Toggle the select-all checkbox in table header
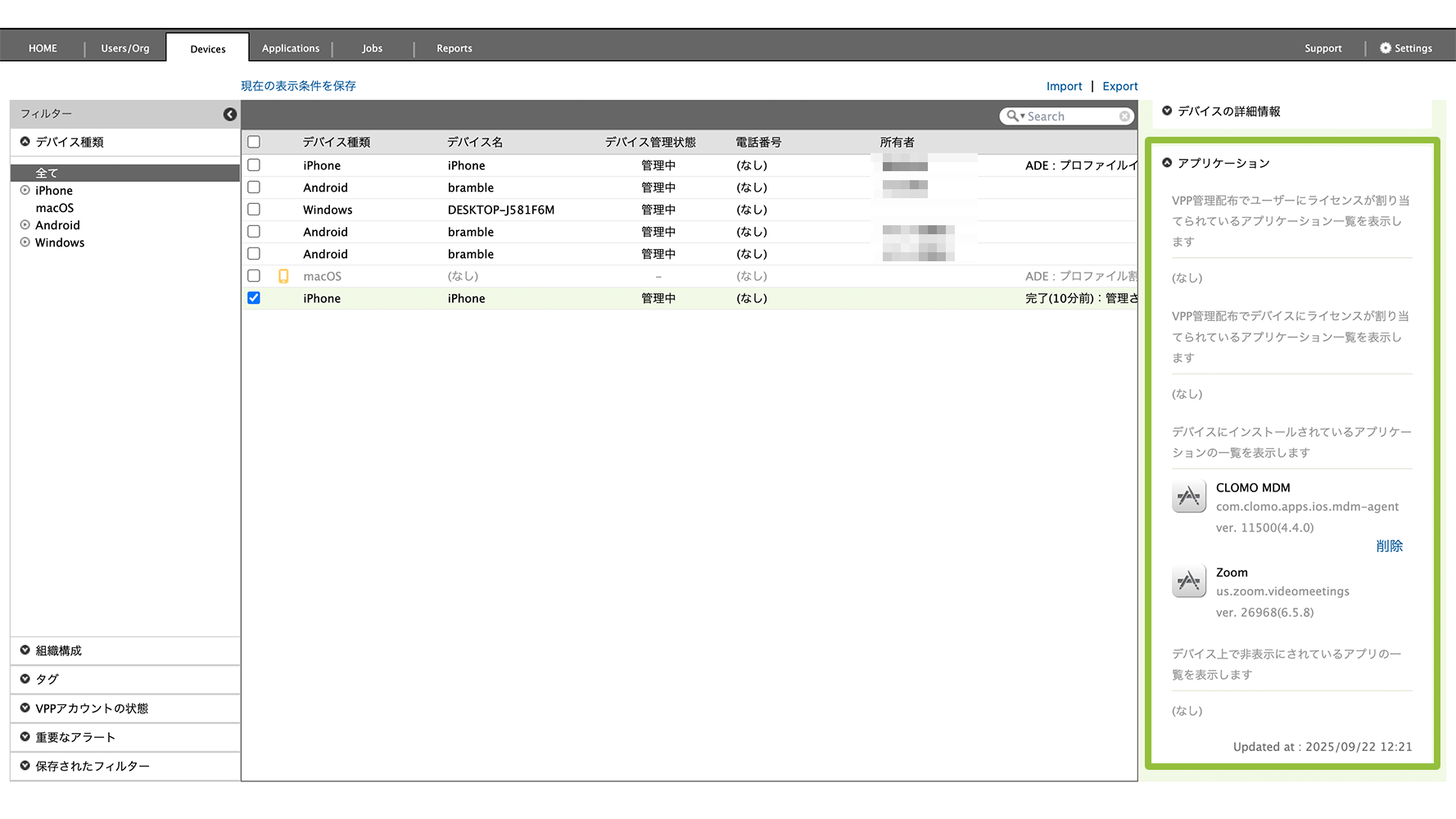 [254, 143]
